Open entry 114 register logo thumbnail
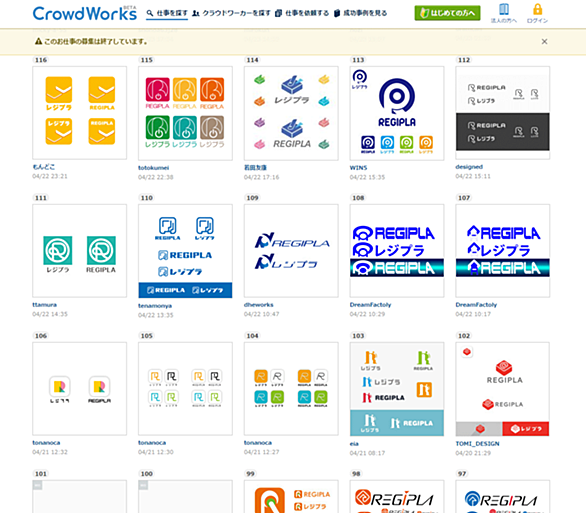The image size is (586, 513). pos(291,114)
